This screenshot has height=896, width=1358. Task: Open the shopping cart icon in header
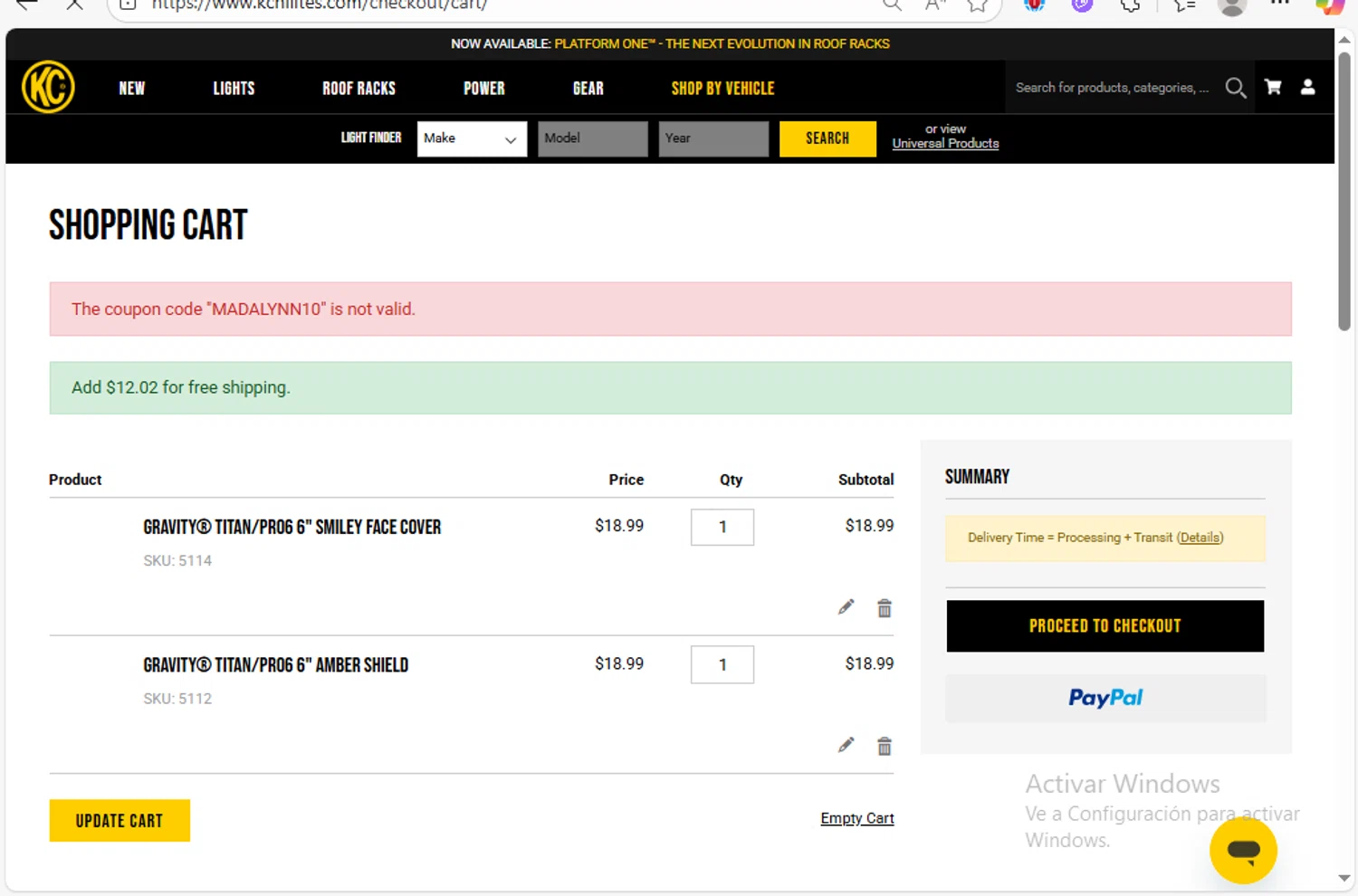tap(1273, 87)
